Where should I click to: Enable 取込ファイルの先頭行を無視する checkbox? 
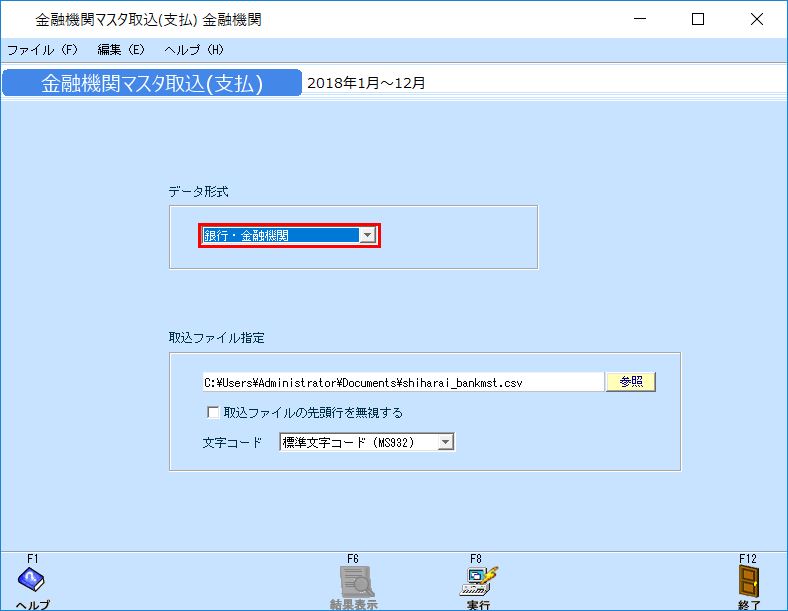click(x=213, y=413)
